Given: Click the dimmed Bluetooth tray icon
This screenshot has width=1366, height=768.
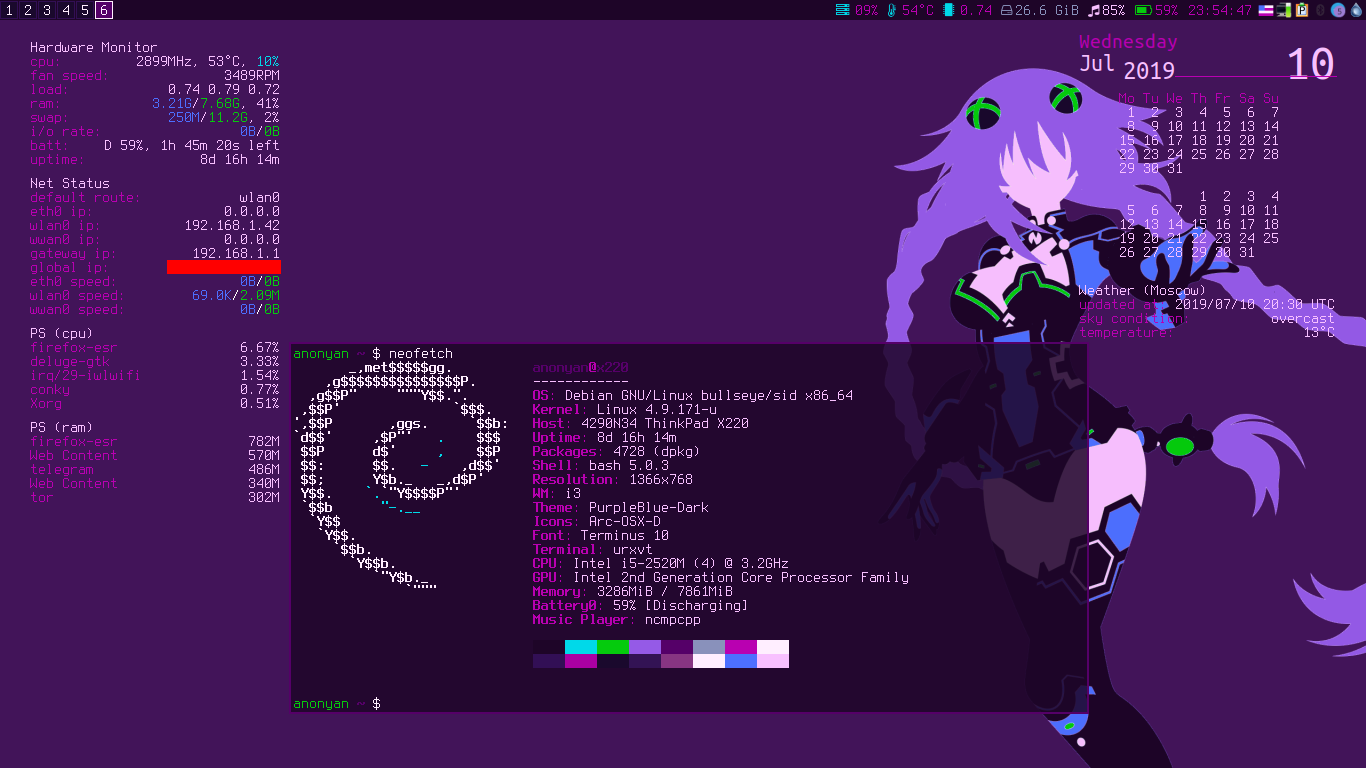Looking at the screenshot, I should tap(1320, 10).
